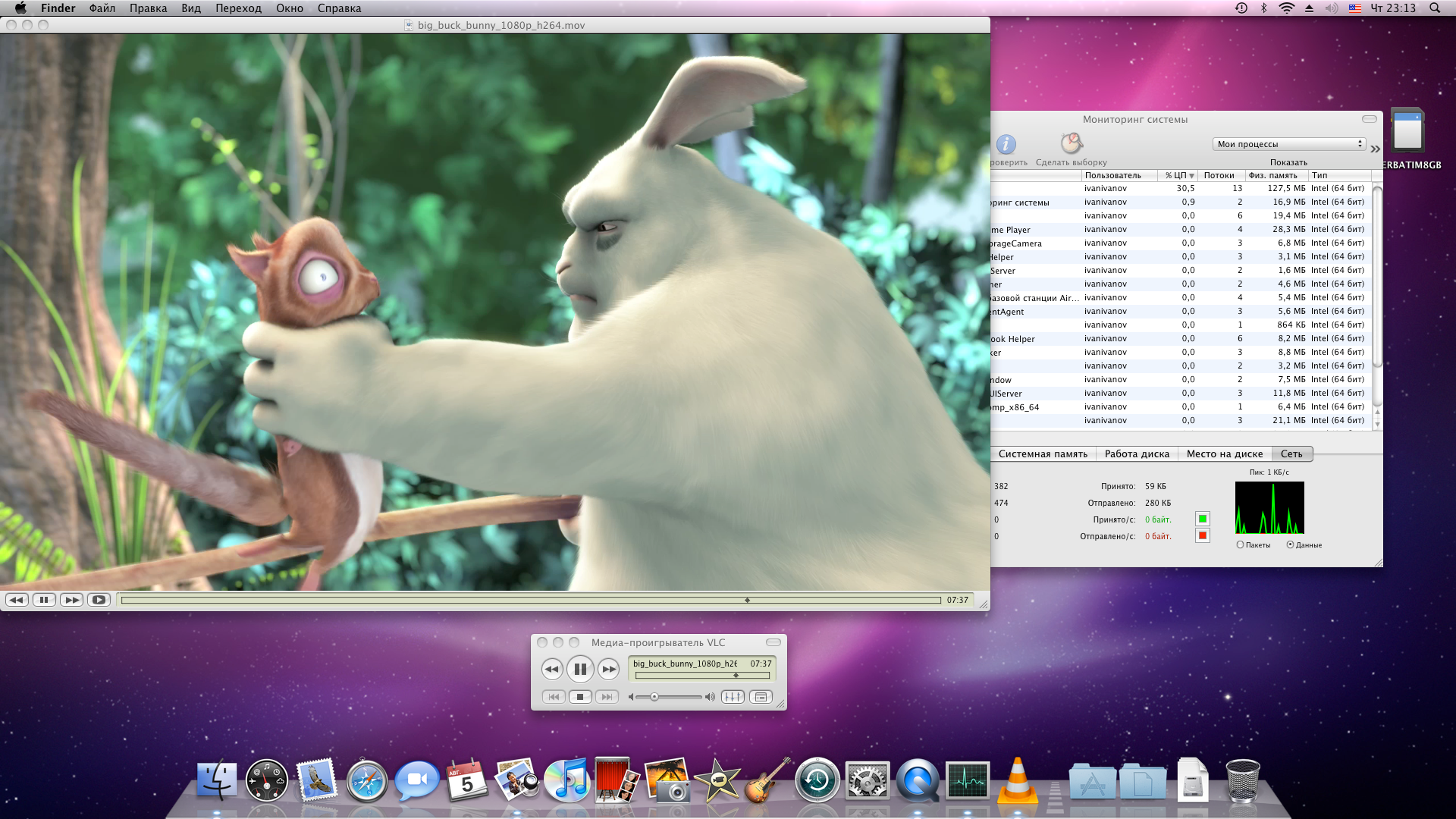Open the Работа диска tab

(x=1137, y=454)
